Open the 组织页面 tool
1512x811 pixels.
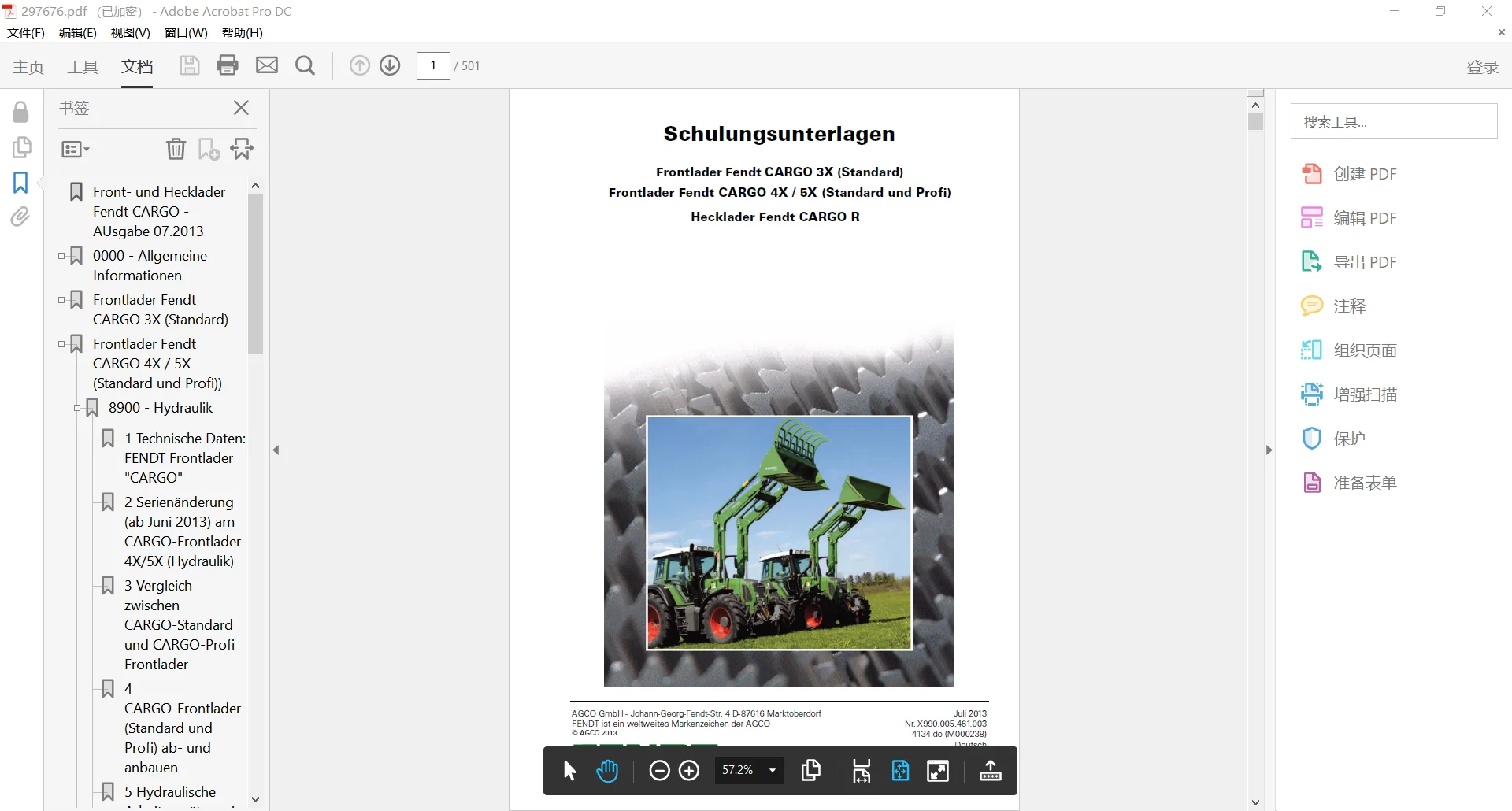tap(1349, 350)
